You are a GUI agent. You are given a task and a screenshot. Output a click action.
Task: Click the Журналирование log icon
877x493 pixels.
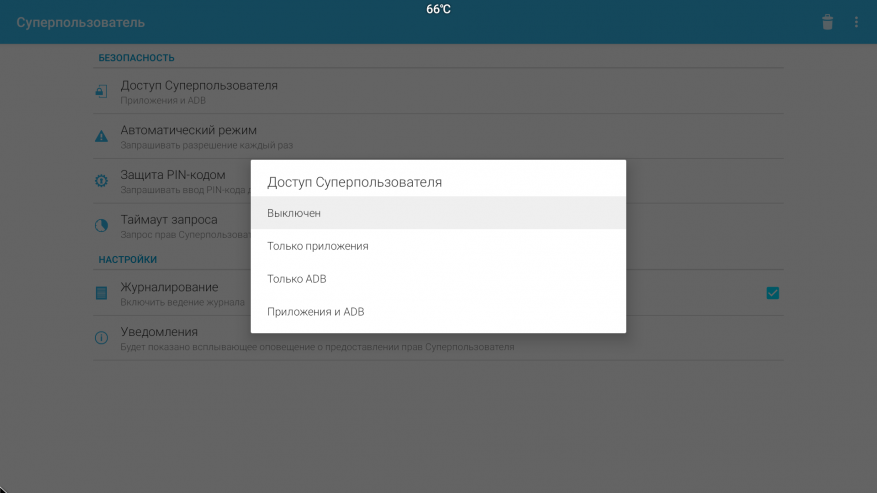(x=101, y=293)
